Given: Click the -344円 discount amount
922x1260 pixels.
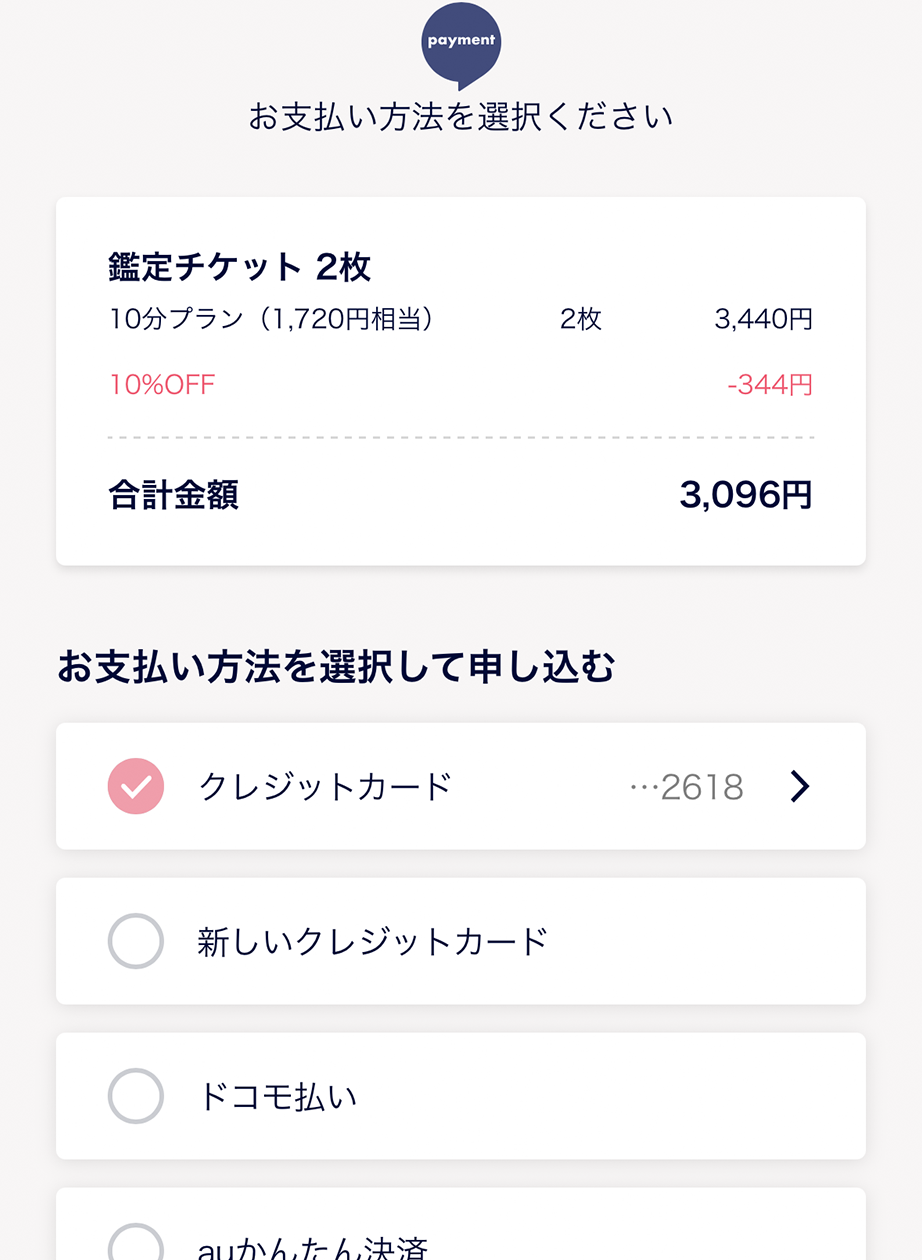Looking at the screenshot, I should [x=769, y=385].
